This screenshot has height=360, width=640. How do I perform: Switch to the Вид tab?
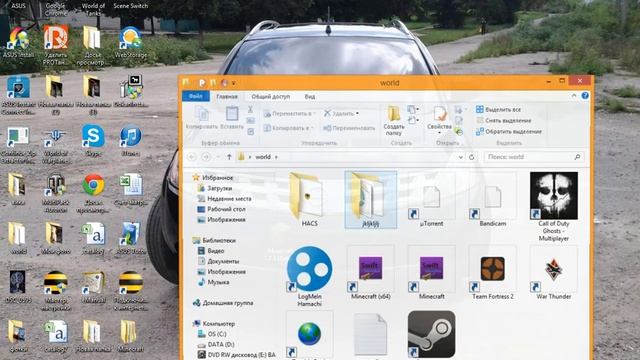point(310,97)
